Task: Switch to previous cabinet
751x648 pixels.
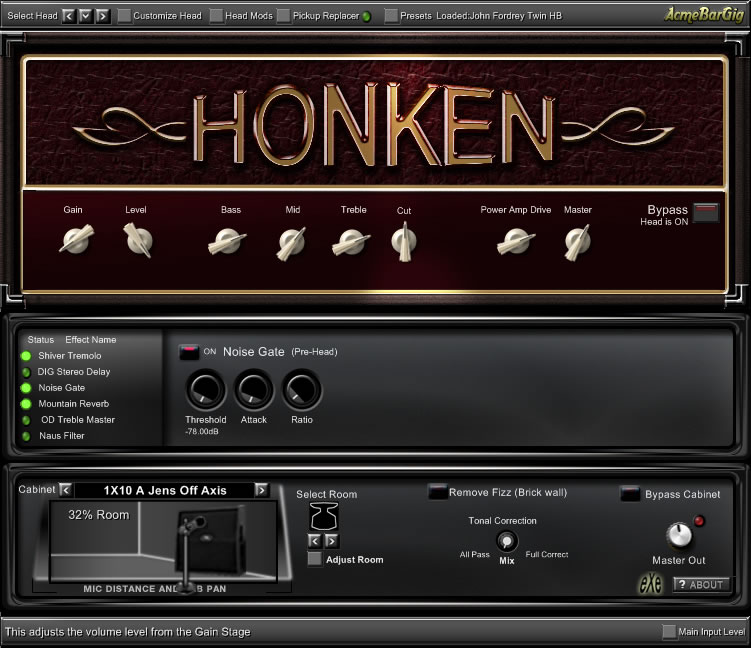Action: tap(66, 490)
